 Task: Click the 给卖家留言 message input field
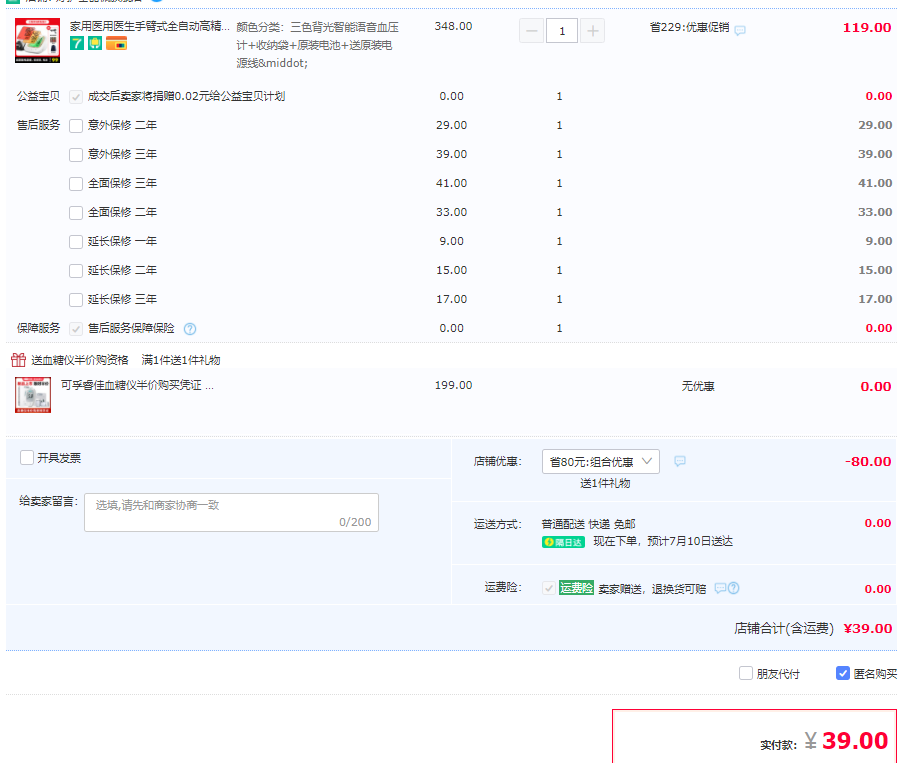(x=231, y=512)
